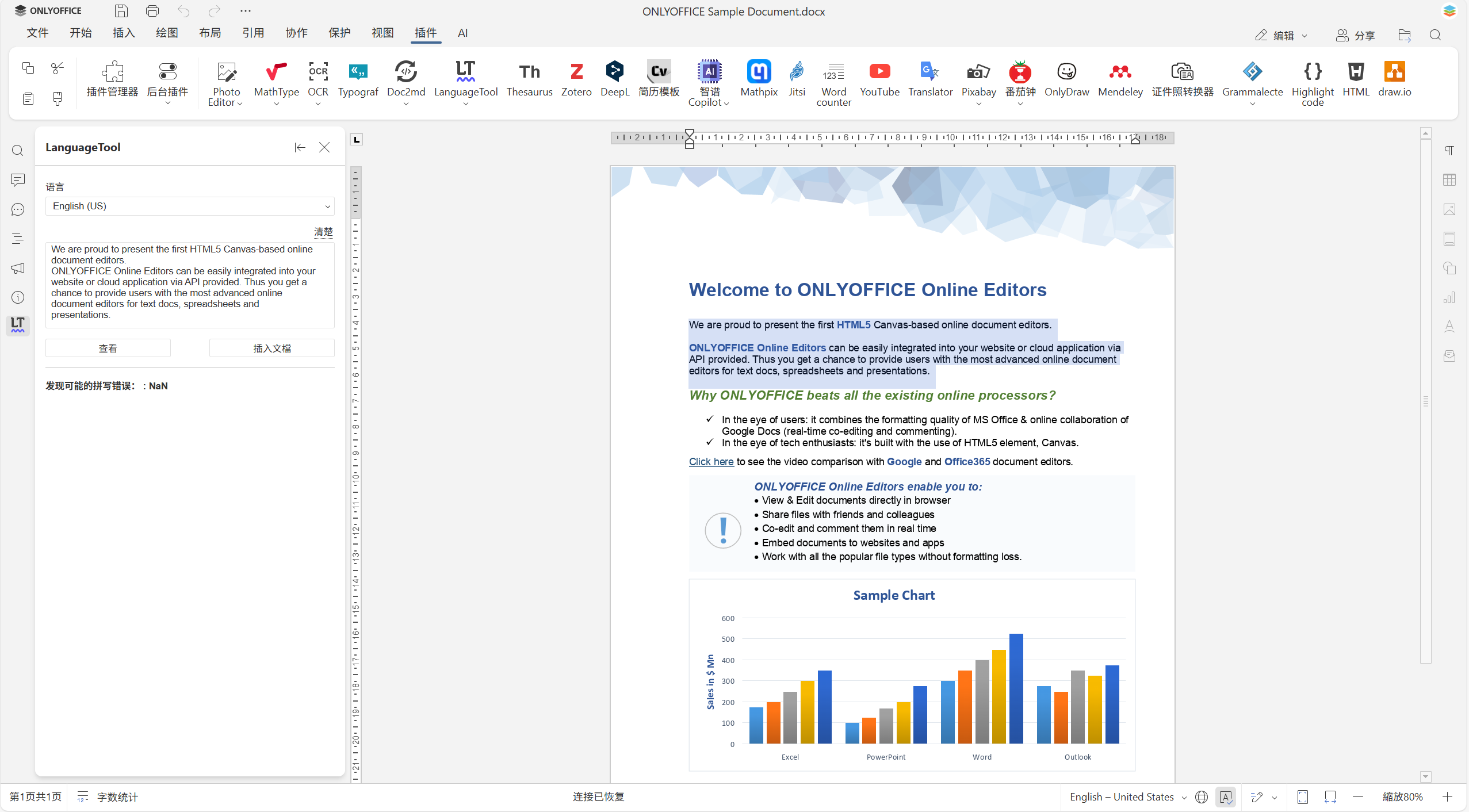Screen dimensions: 1469x812
Task: Click the zoom out minus button
Action: 1358,797
